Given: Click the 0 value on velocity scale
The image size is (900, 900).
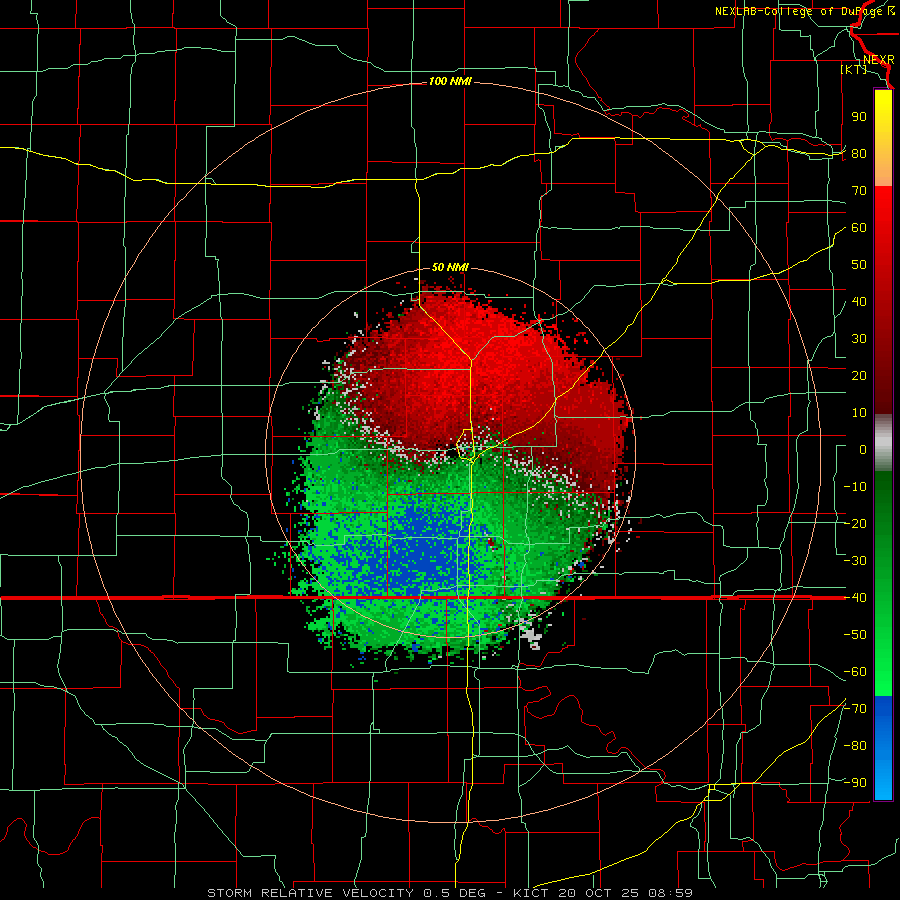Looking at the screenshot, I should [863, 450].
